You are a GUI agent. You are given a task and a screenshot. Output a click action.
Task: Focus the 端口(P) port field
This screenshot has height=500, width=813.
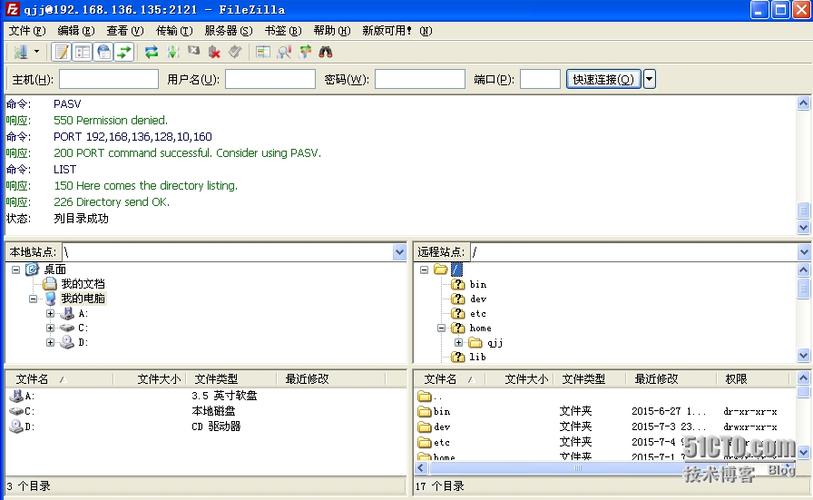[540, 79]
